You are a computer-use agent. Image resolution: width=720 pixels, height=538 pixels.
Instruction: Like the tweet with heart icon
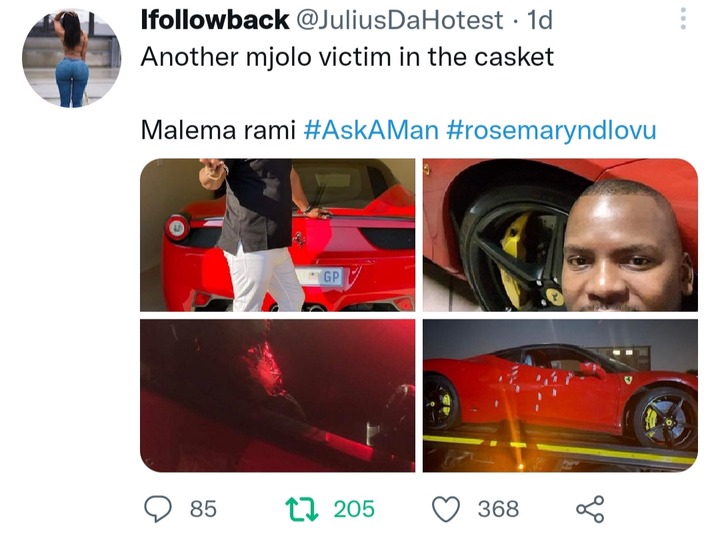[446, 509]
